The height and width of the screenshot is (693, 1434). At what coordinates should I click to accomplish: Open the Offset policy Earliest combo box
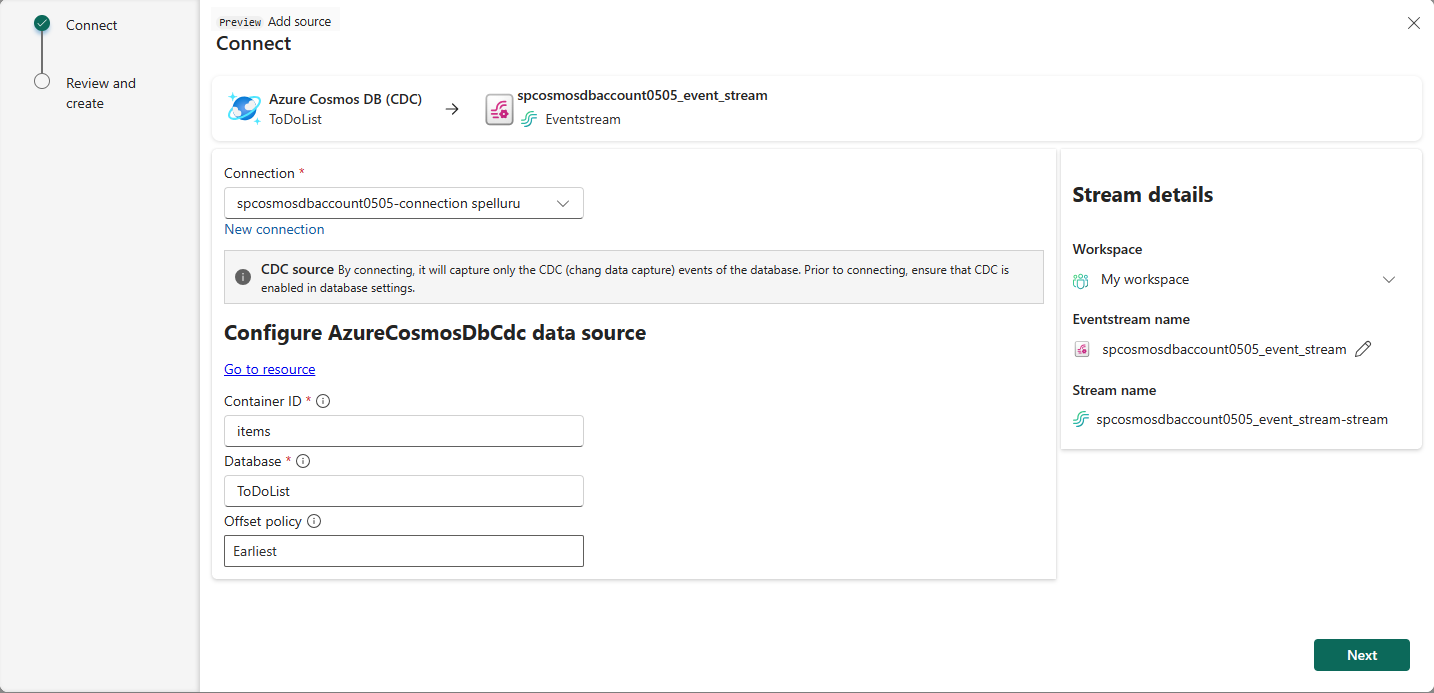coord(404,551)
